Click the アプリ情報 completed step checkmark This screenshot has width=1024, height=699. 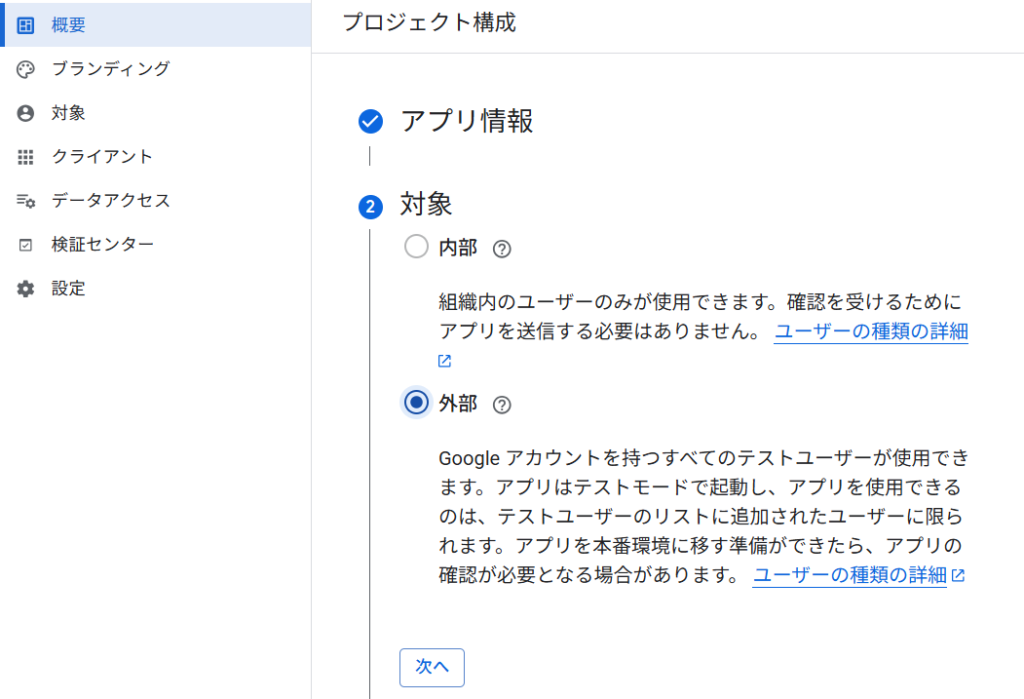point(370,122)
